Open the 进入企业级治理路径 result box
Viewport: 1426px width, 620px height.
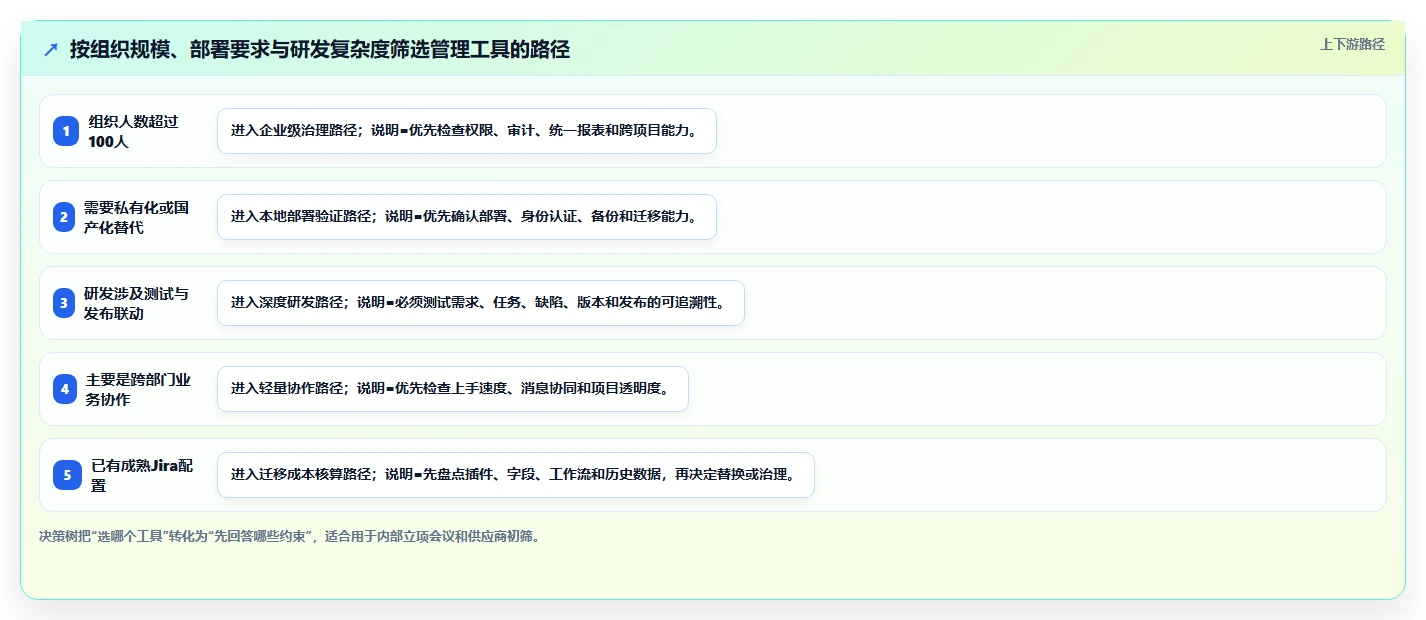click(x=467, y=131)
